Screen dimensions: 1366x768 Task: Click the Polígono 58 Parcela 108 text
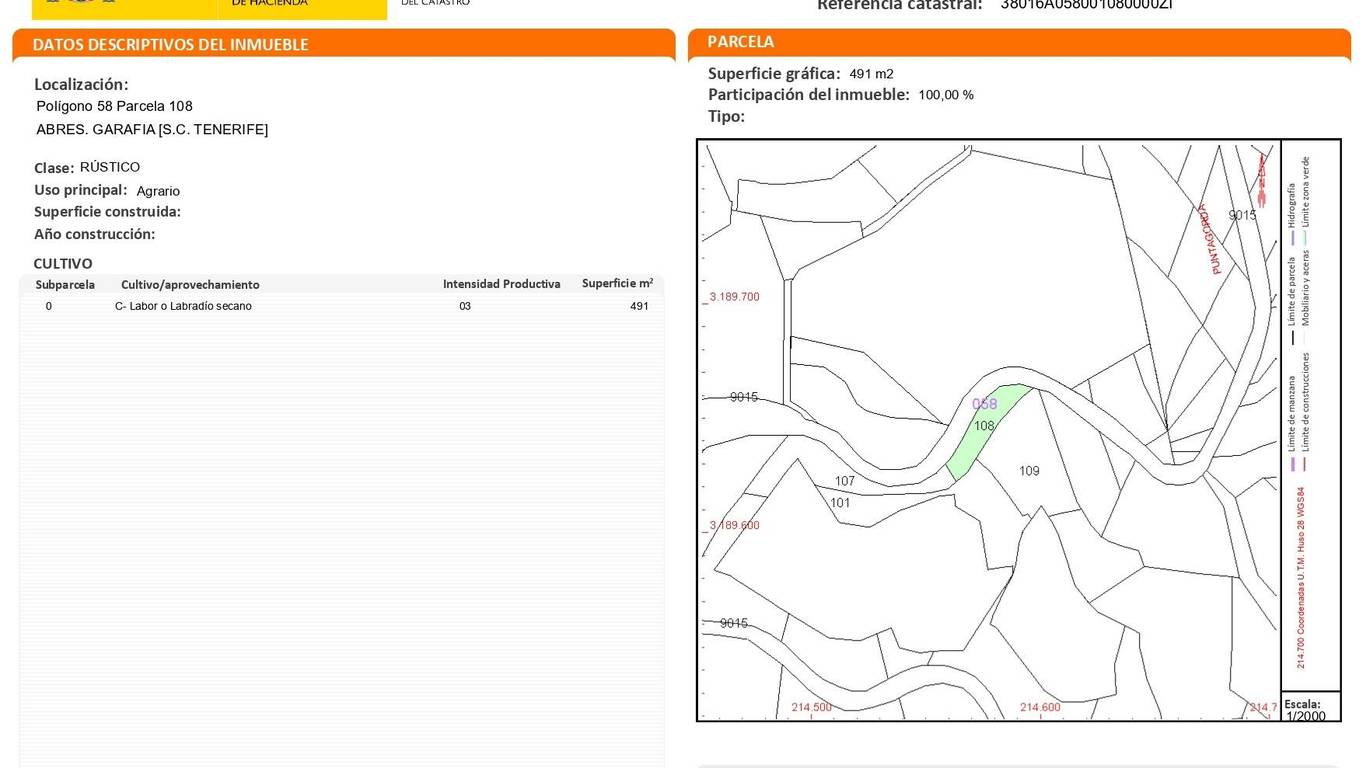click(x=115, y=106)
